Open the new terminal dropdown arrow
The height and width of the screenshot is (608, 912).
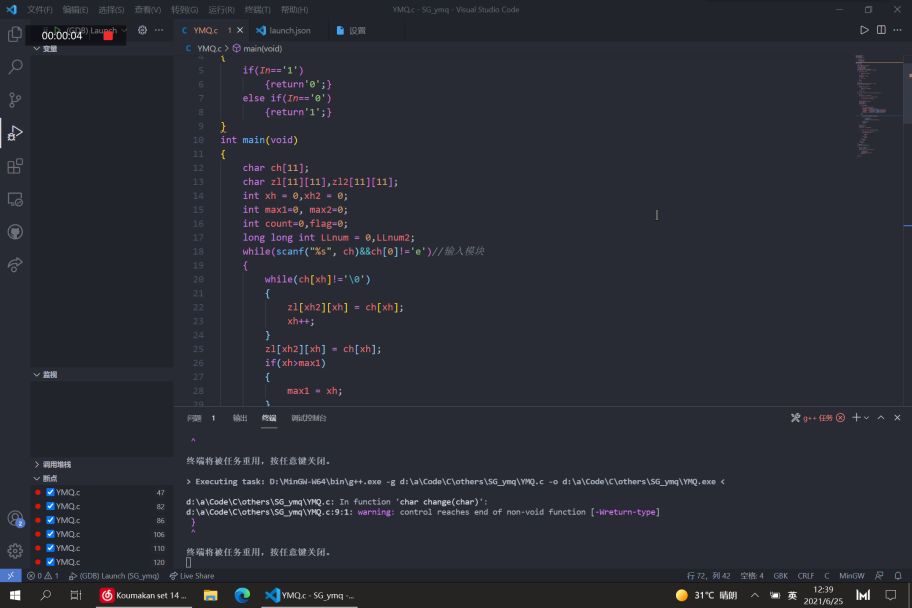tap(866, 418)
